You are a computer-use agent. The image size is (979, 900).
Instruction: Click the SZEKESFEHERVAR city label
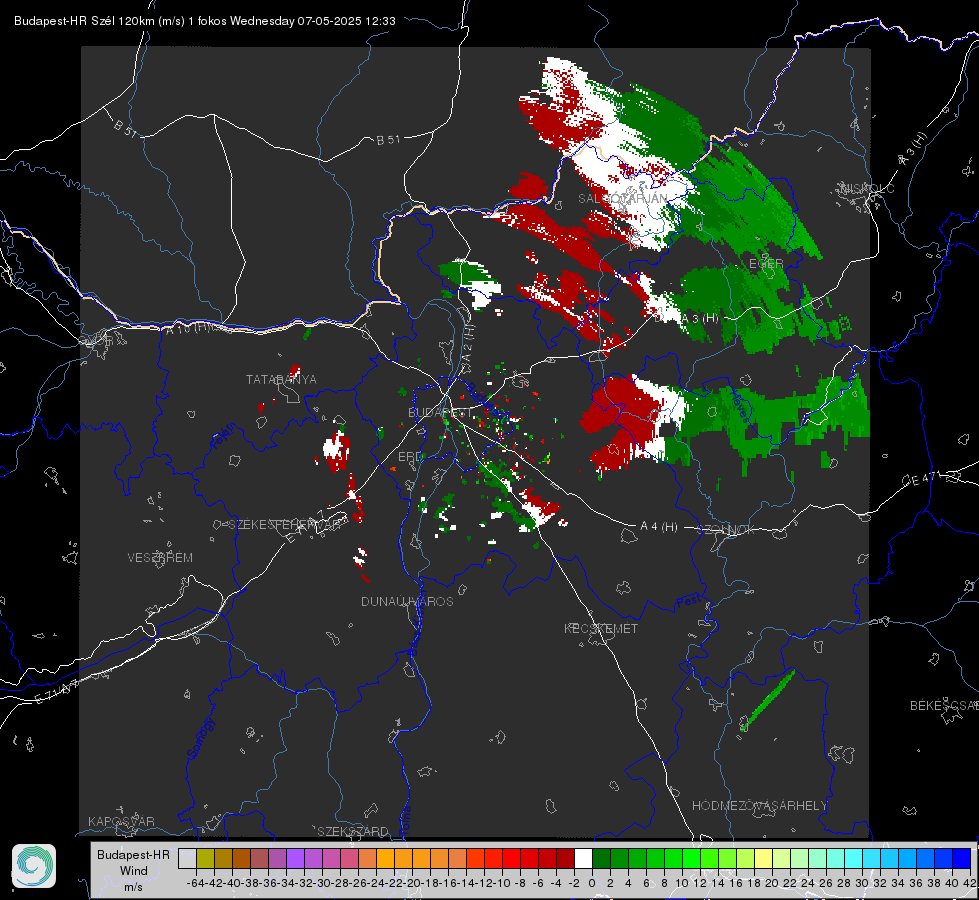coord(287,525)
